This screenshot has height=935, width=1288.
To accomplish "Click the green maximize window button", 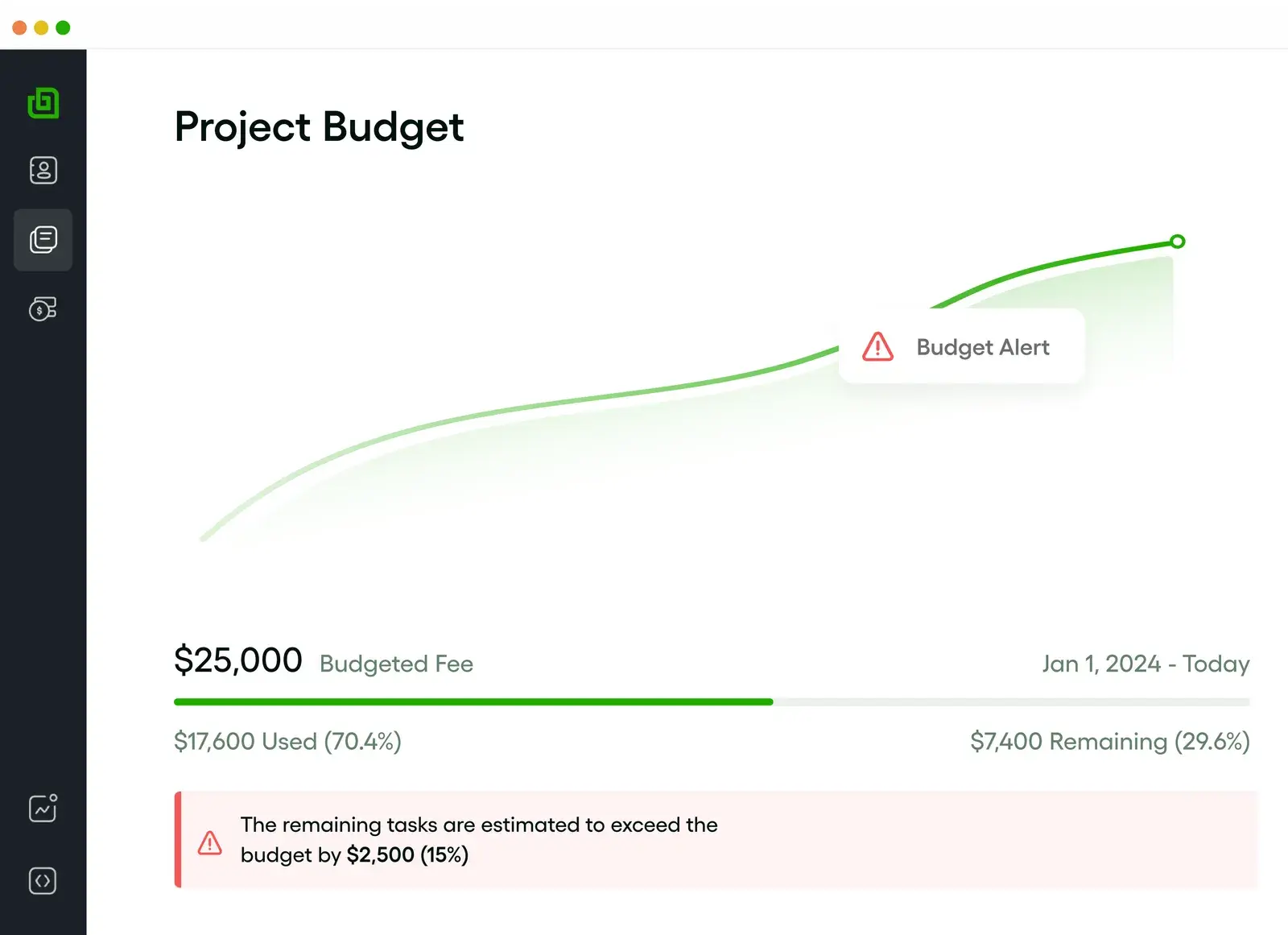I will click(63, 27).
